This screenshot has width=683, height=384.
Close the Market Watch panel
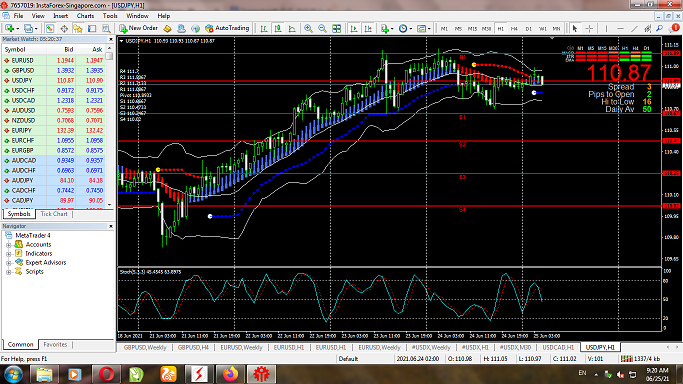click(111, 39)
